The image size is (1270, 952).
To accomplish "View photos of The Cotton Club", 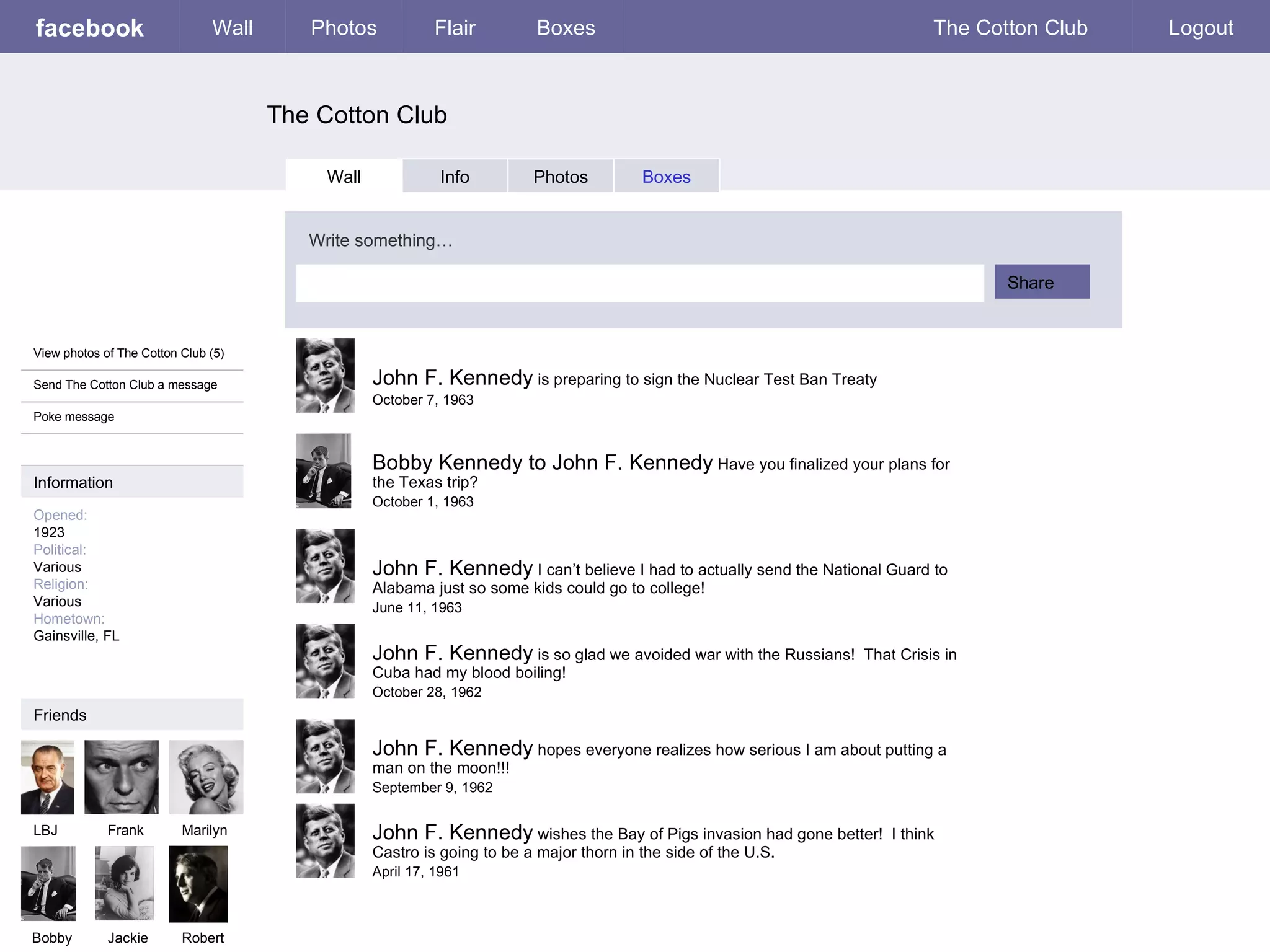I will [x=128, y=353].
